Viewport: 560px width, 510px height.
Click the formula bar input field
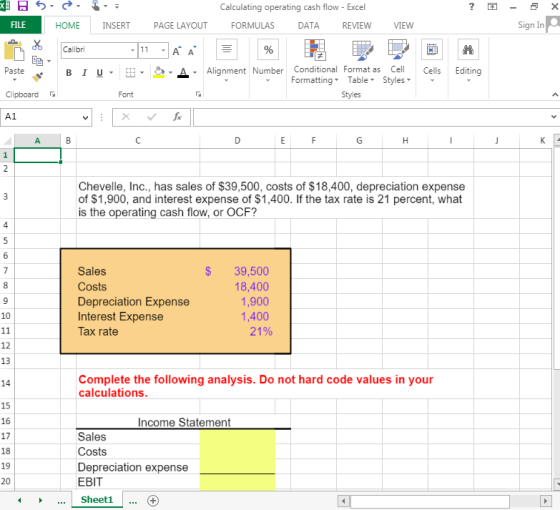click(x=371, y=117)
